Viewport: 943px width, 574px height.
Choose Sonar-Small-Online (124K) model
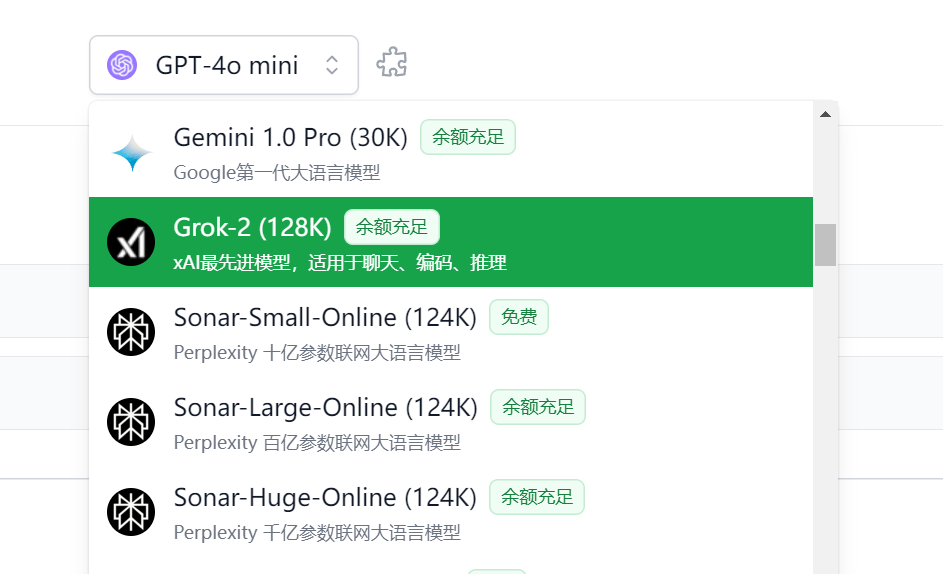pyautogui.click(x=451, y=332)
